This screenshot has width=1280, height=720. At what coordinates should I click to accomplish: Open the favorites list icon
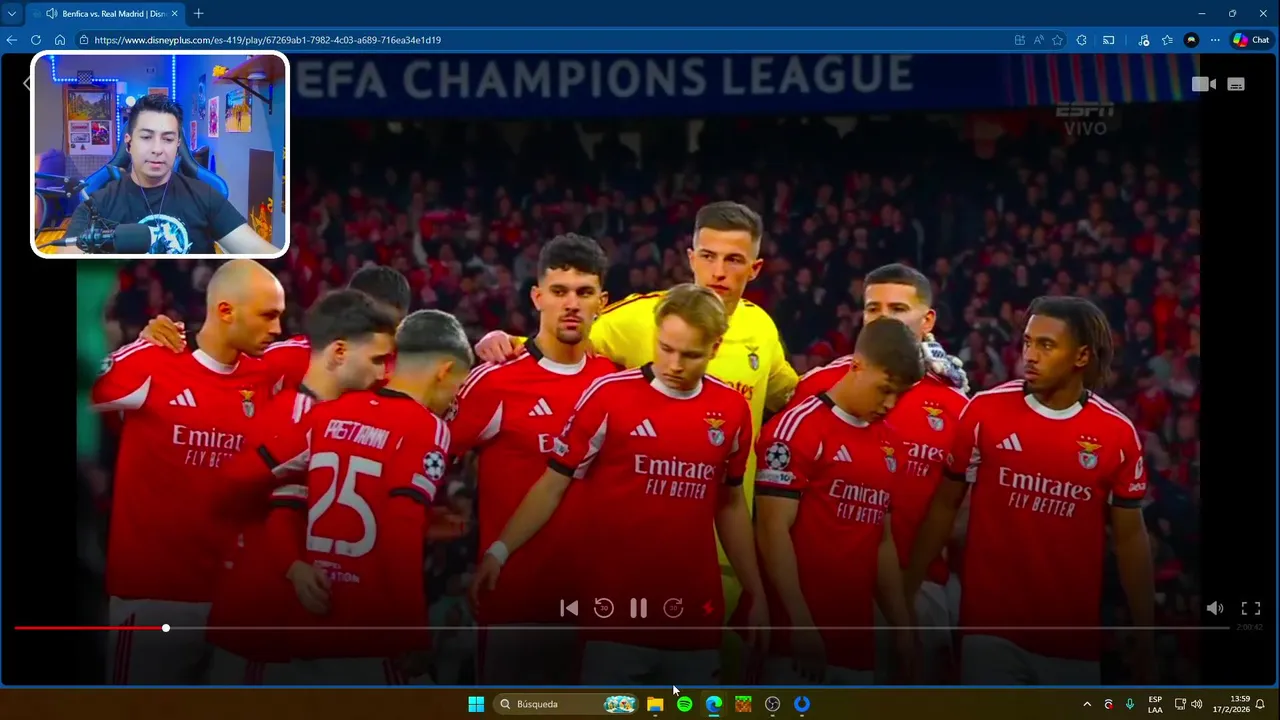coord(1167,40)
